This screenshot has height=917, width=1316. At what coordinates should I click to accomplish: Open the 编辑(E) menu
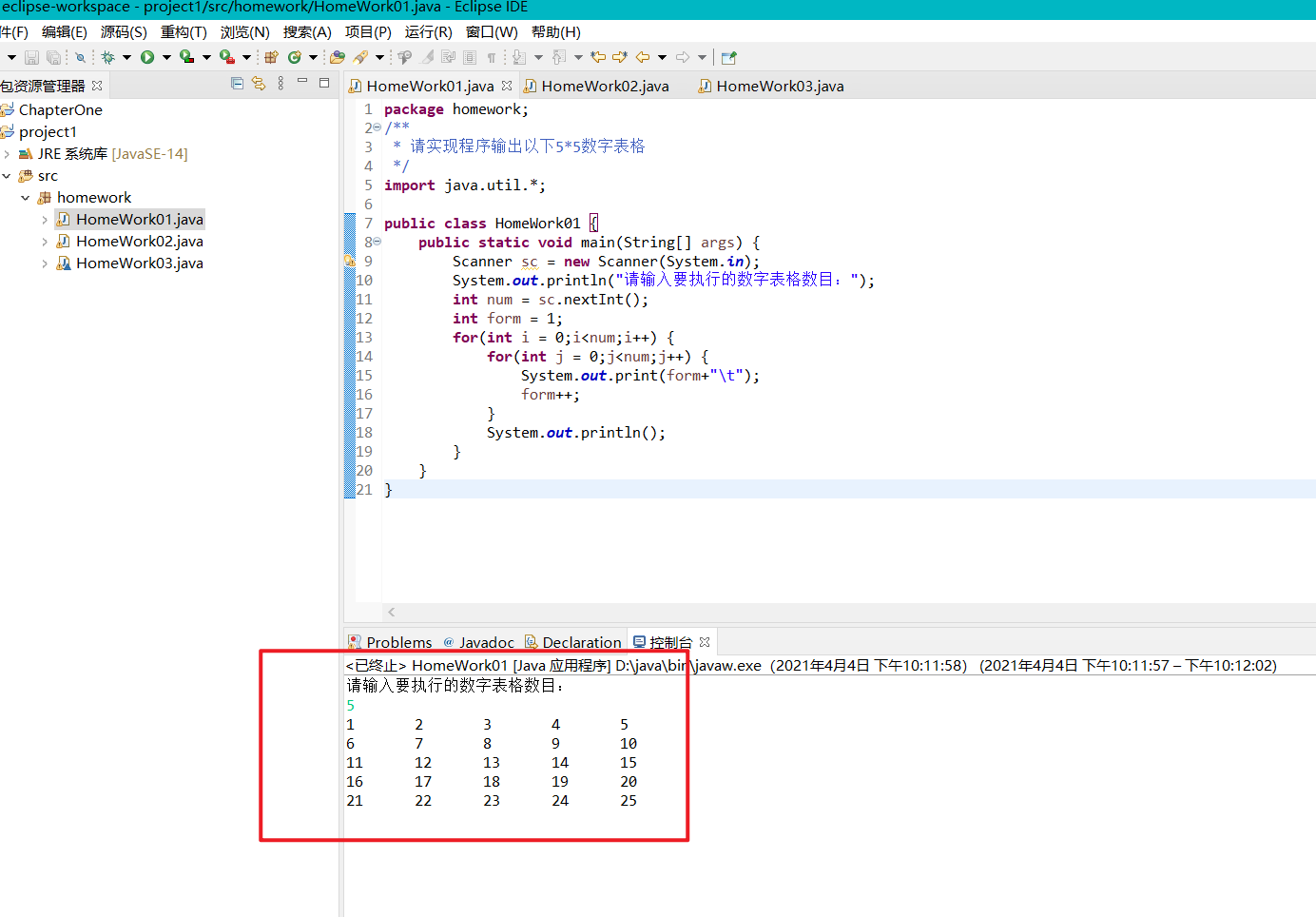point(65,32)
